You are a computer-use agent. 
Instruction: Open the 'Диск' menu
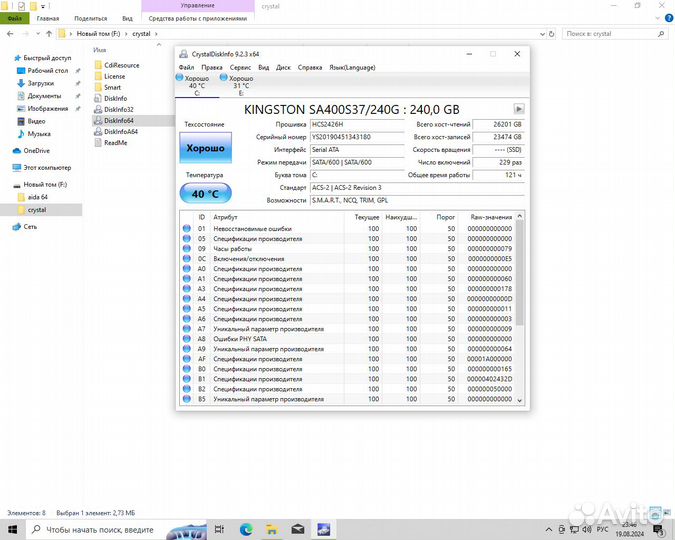pyautogui.click(x=283, y=67)
